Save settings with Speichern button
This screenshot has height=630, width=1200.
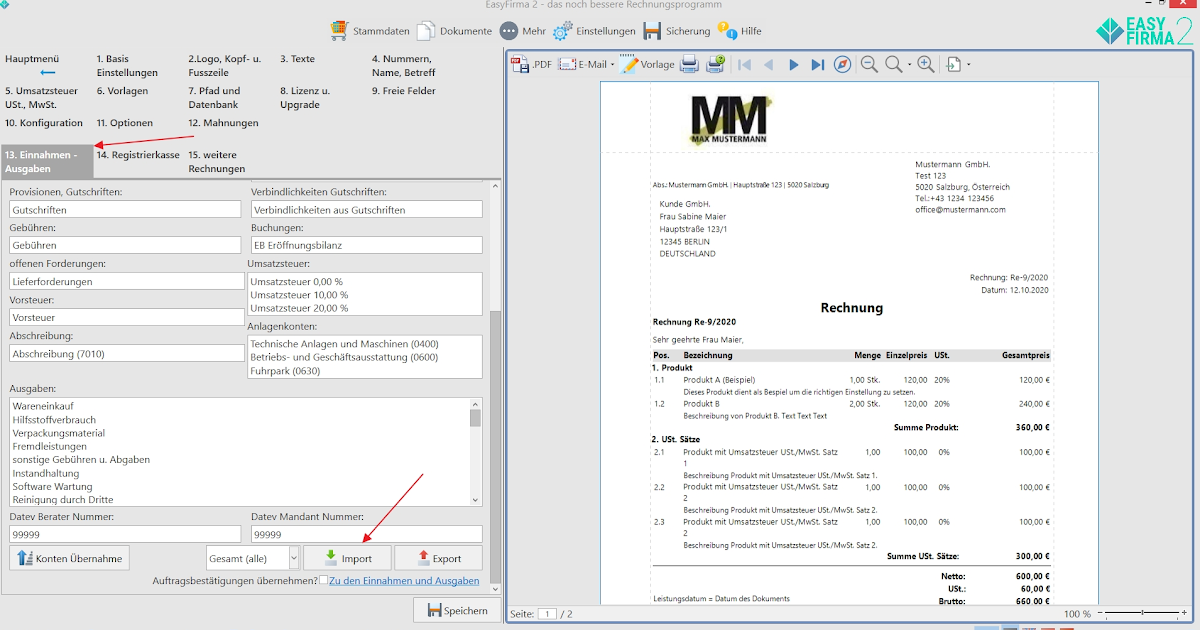[457, 610]
